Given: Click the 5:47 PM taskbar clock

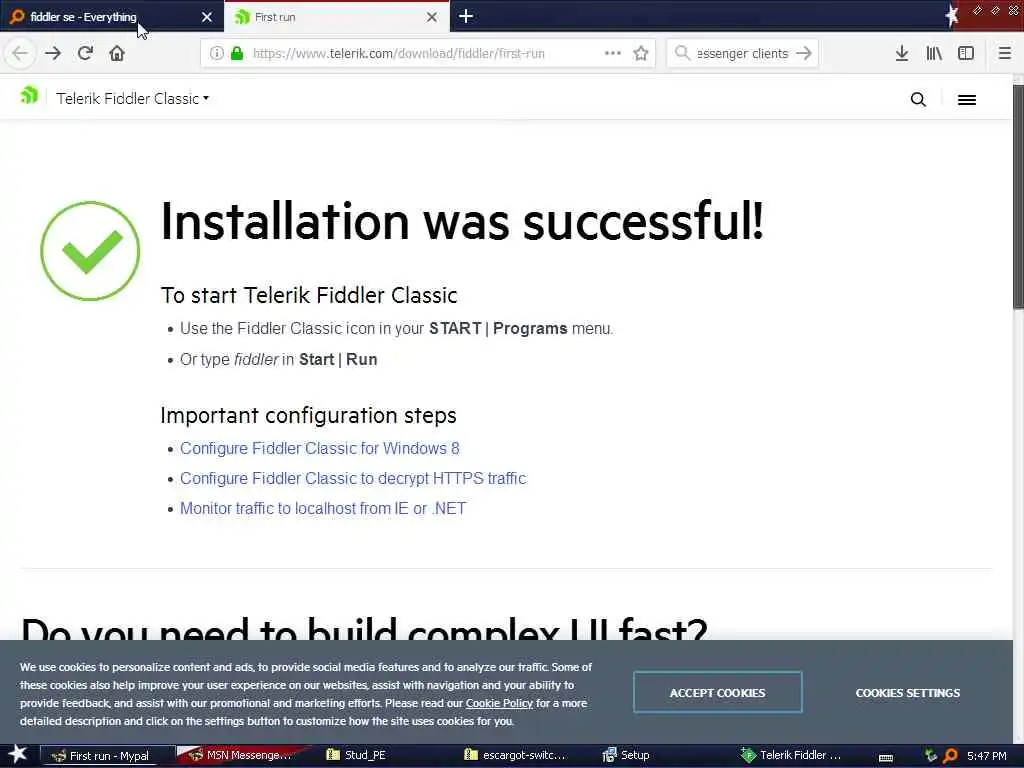Looking at the screenshot, I should click(986, 756).
